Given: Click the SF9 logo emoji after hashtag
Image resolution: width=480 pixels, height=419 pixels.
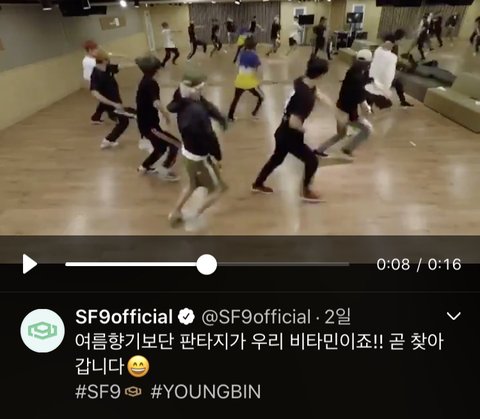Looking at the screenshot, I should pyautogui.click(x=133, y=392).
